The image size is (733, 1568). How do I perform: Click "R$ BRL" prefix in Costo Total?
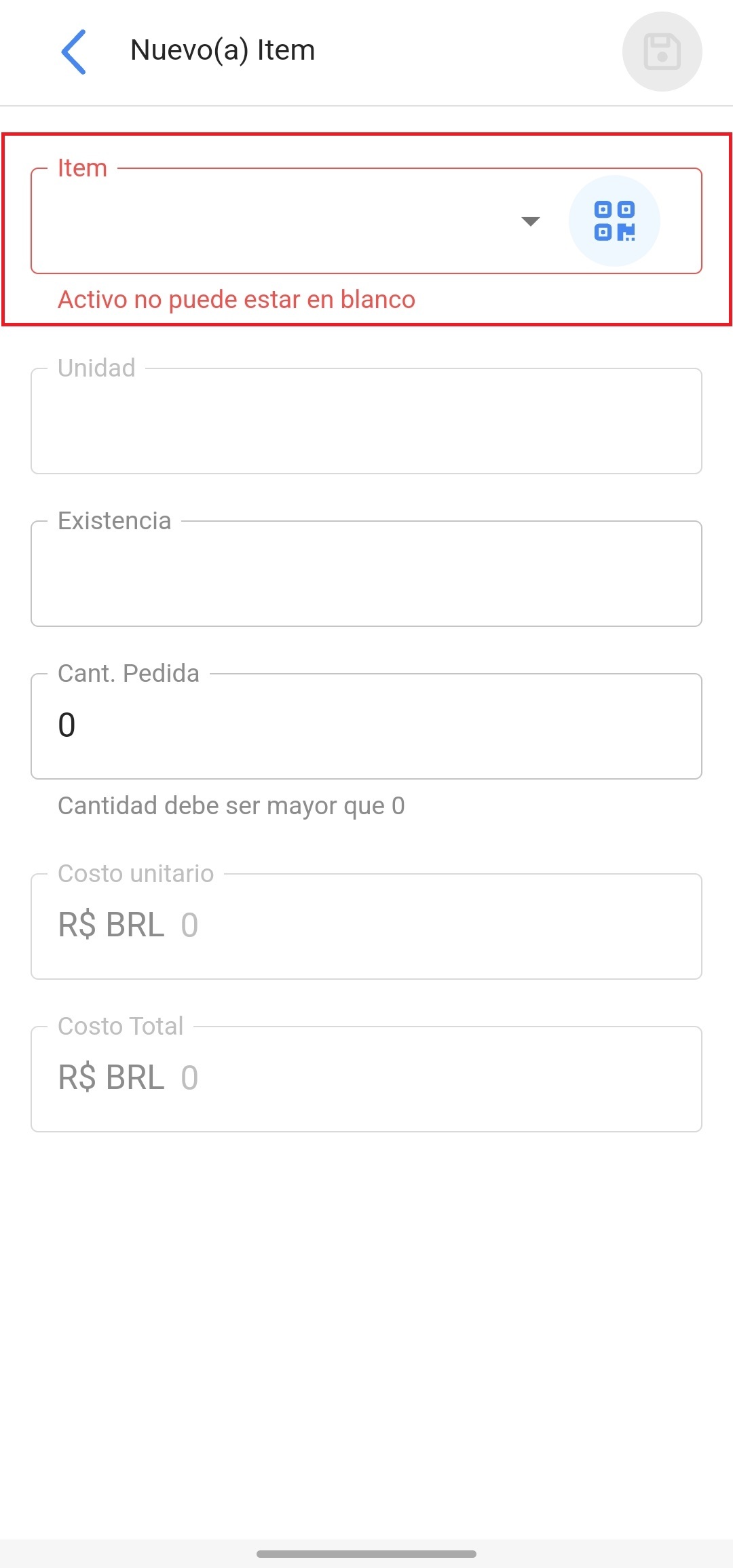tap(111, 1078)
